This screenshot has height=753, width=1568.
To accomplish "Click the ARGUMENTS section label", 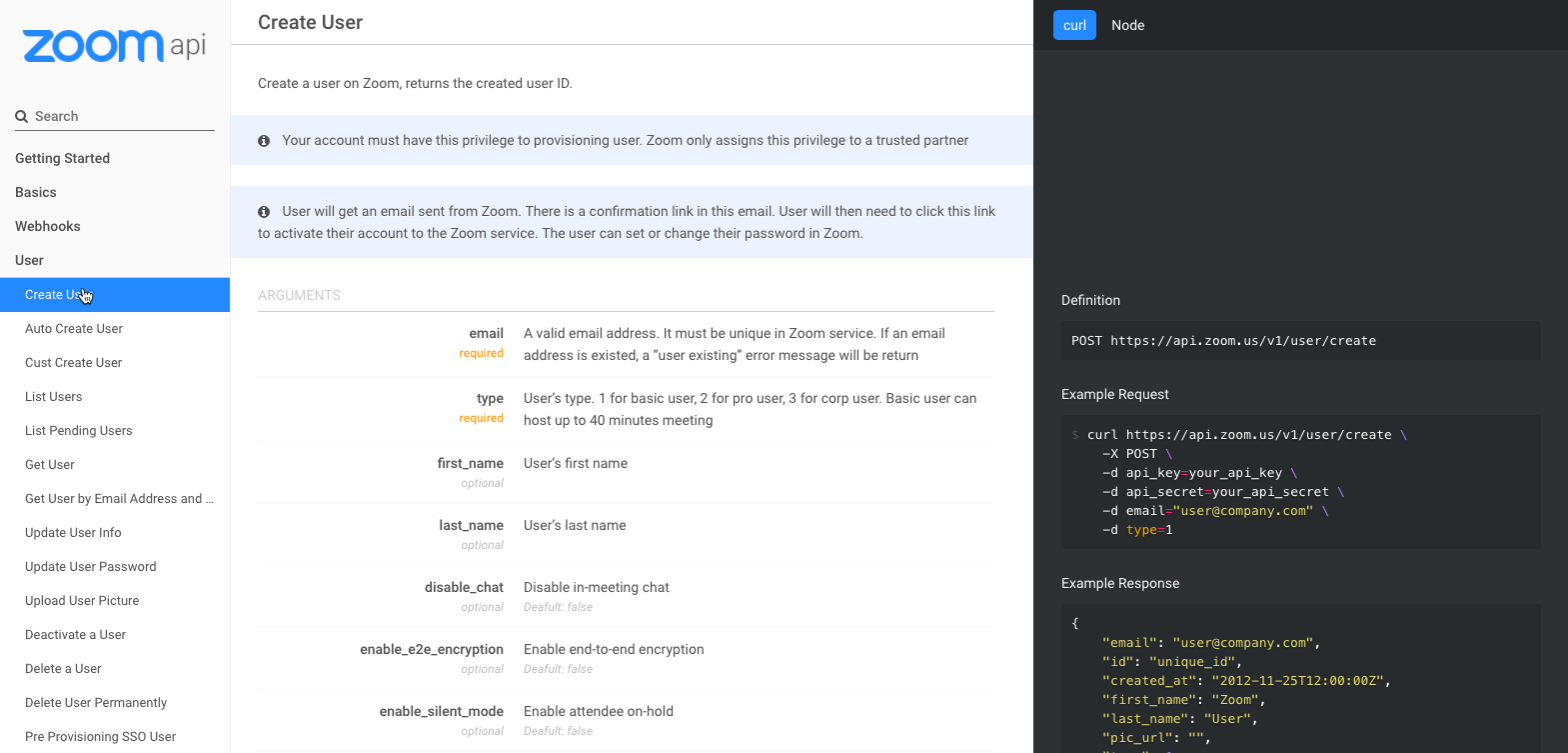I will (x=299, y=295).
